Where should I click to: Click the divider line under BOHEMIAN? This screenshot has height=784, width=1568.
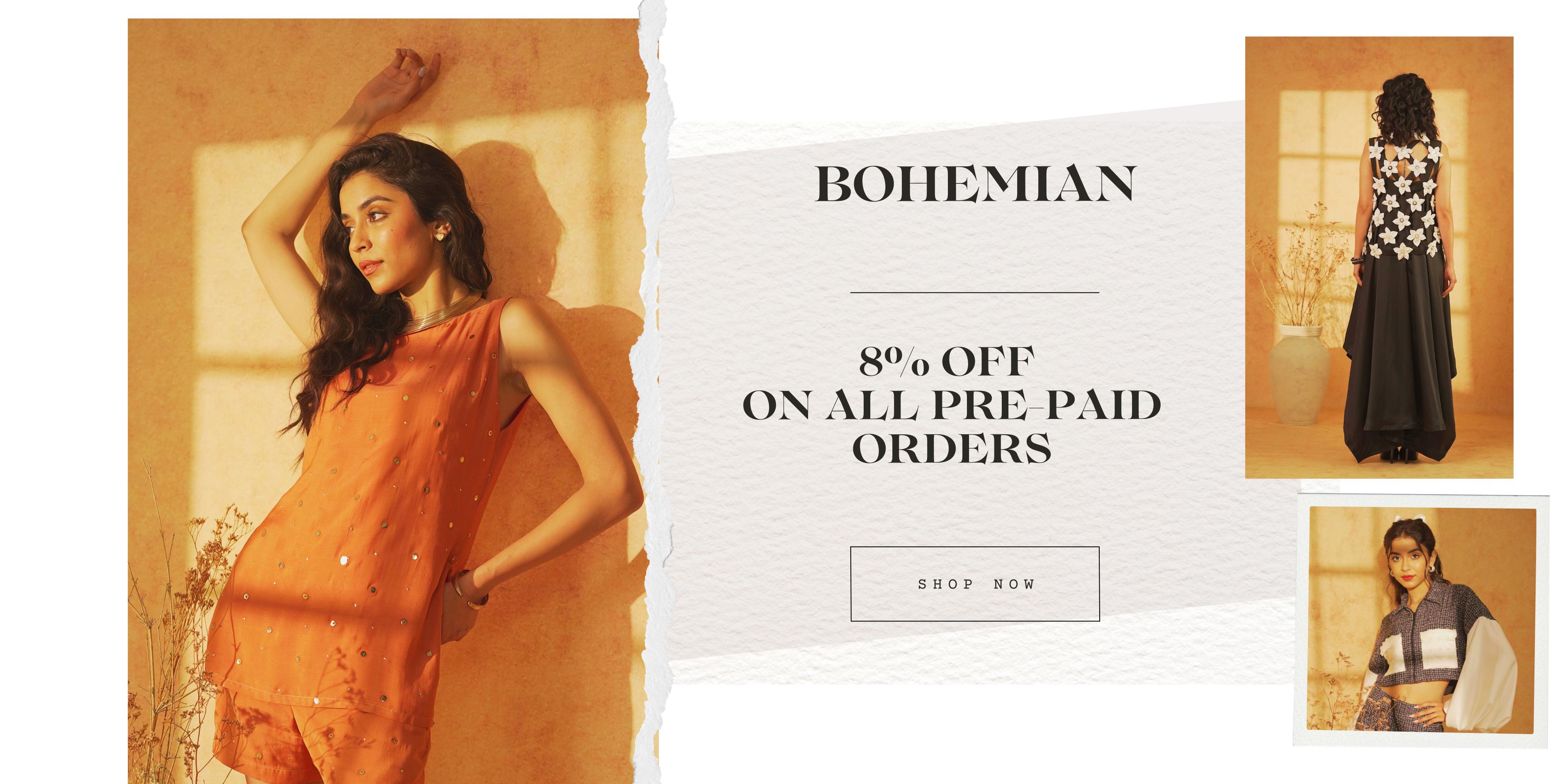coord(974,293)
